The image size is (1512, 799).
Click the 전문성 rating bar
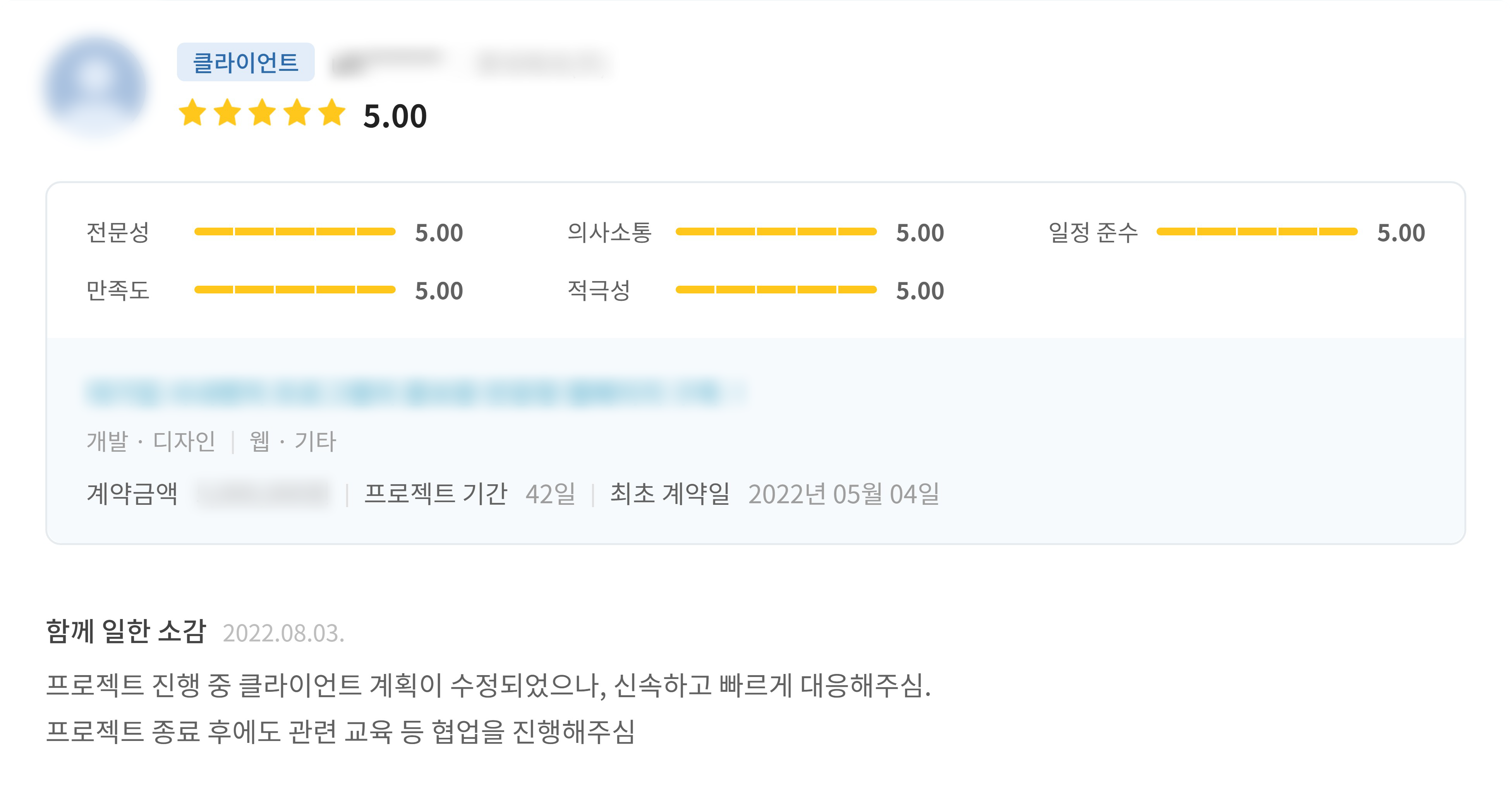tap(295, 232)
